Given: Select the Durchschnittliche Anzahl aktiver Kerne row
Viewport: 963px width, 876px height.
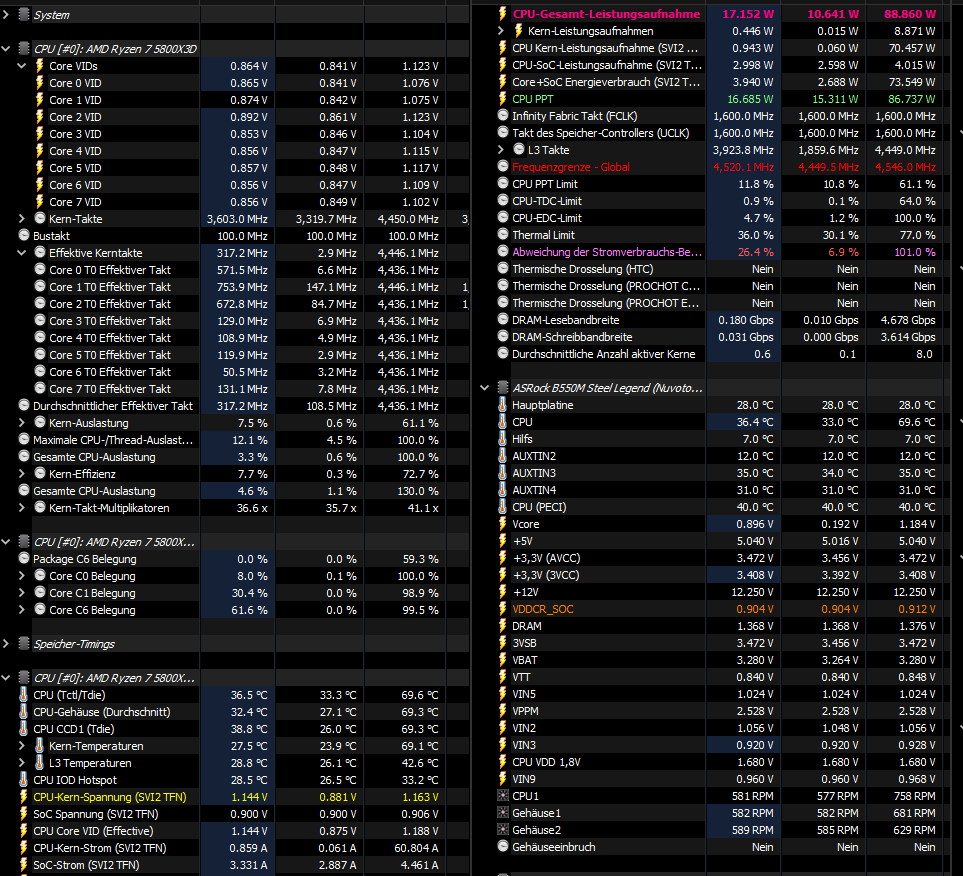Looking at the screenshot, I should pyautogui.click(x=719, y=354).
